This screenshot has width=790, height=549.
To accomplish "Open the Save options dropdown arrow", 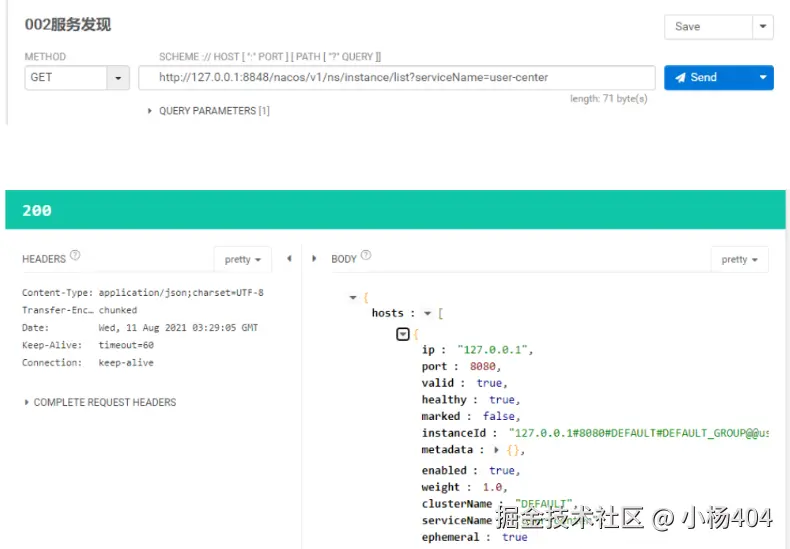I will click(x=763, y=27).
